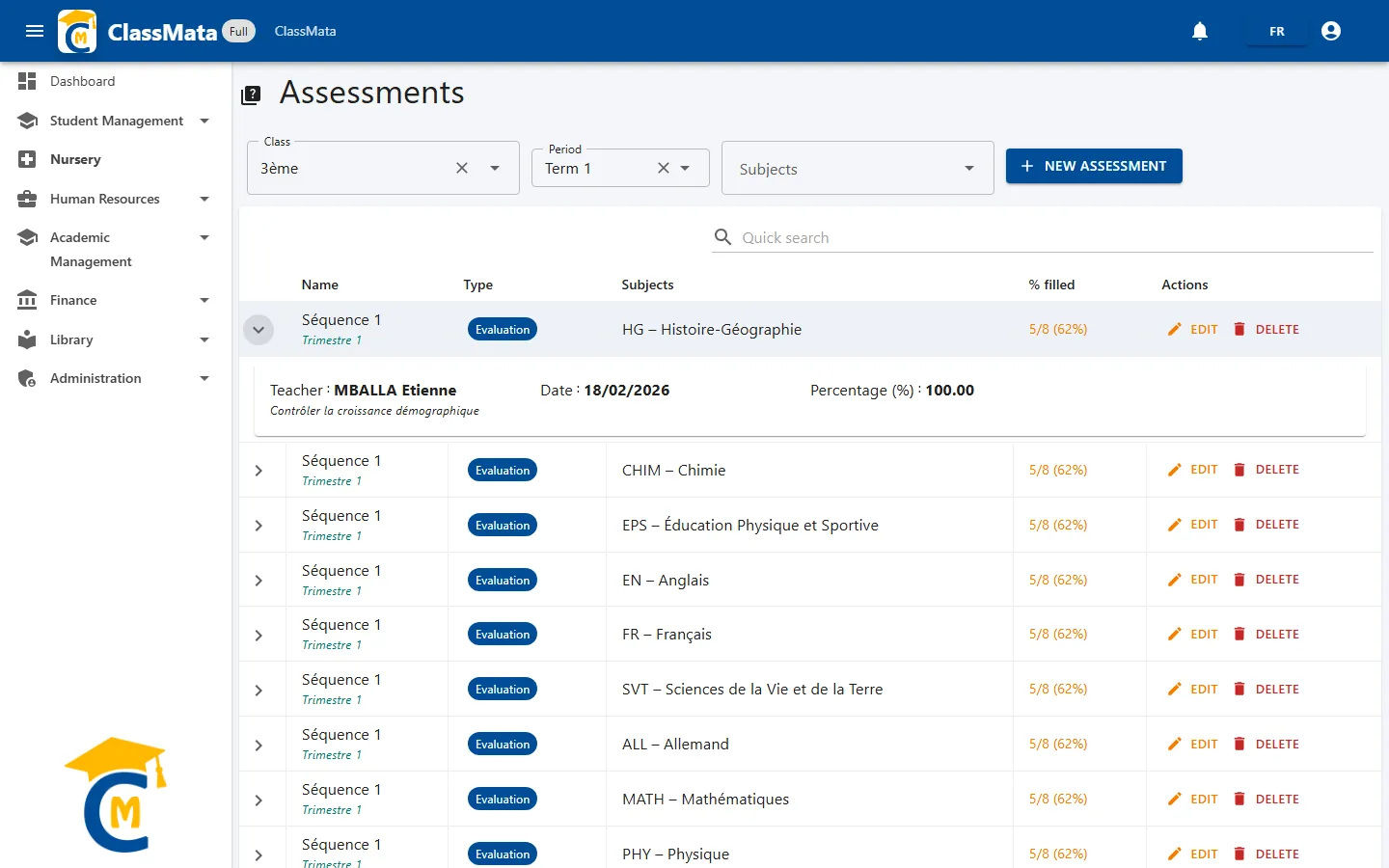Edit the Histoire-Géographie assessment
The height and width of the screenshot is (868, 1389).
point(1192,329)
